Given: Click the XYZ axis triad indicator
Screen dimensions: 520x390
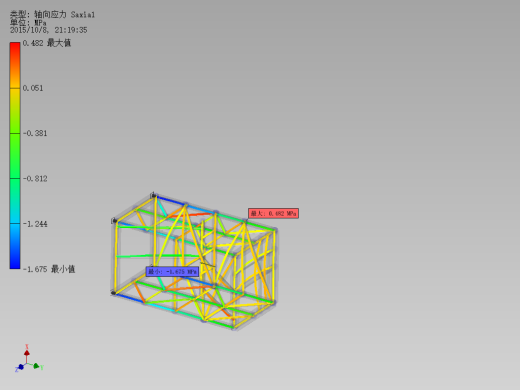Looking at the screenshot, I should [x=29, y=359].
